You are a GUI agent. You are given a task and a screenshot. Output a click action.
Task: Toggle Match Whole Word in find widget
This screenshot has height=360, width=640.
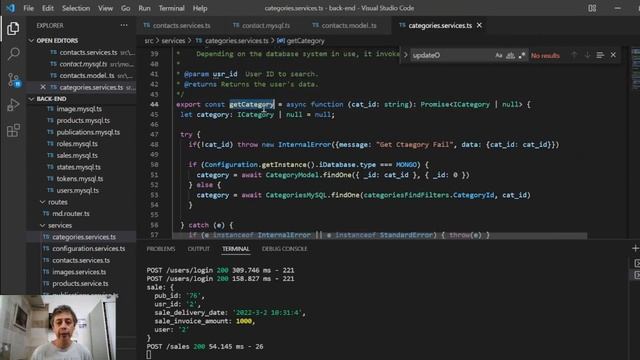510,55
